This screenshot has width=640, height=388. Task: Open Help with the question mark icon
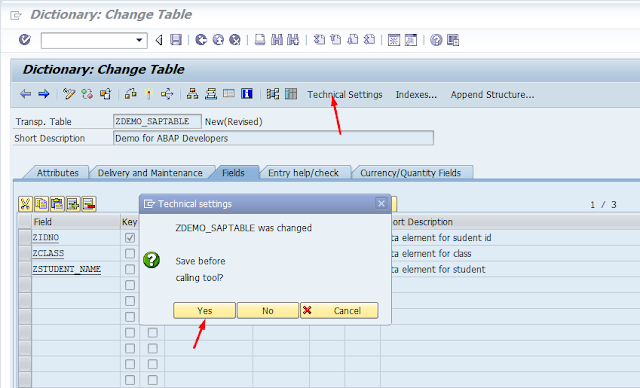(436, 40)
